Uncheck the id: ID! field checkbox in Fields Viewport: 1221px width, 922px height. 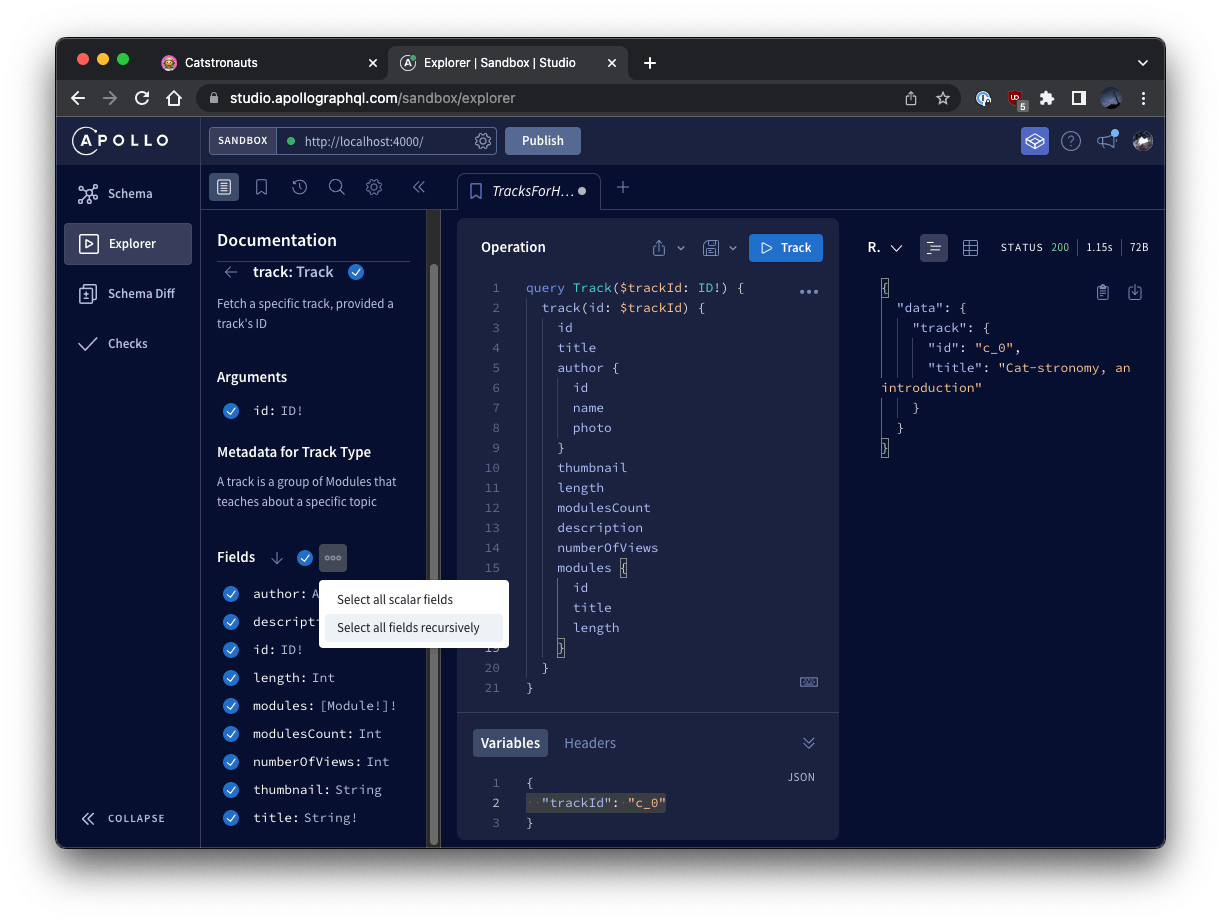(231, 650)
